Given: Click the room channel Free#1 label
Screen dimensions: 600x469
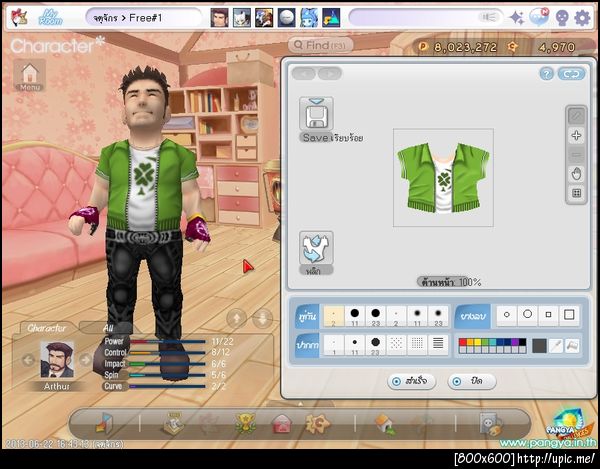Looking at the screenshot, I should click(x=145, y=18).
